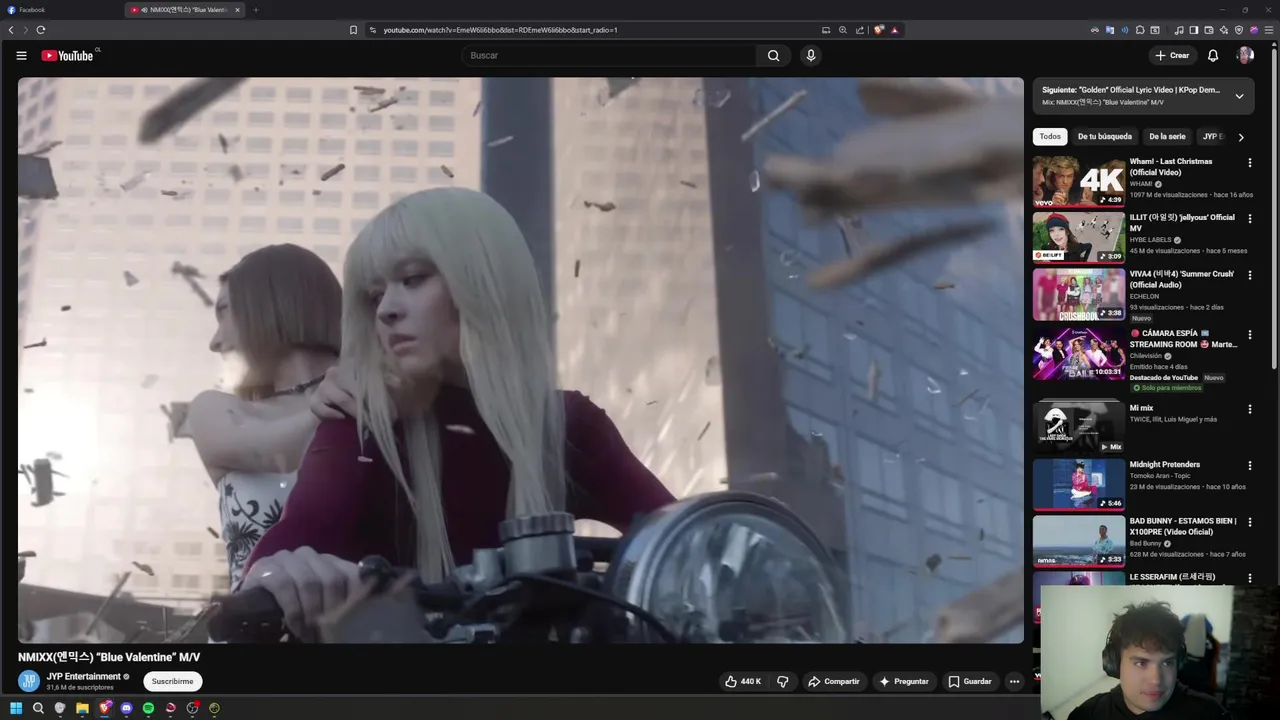Open a new browser tab
The height and width of the screenshot is (720, 1280).
point(255,10)
